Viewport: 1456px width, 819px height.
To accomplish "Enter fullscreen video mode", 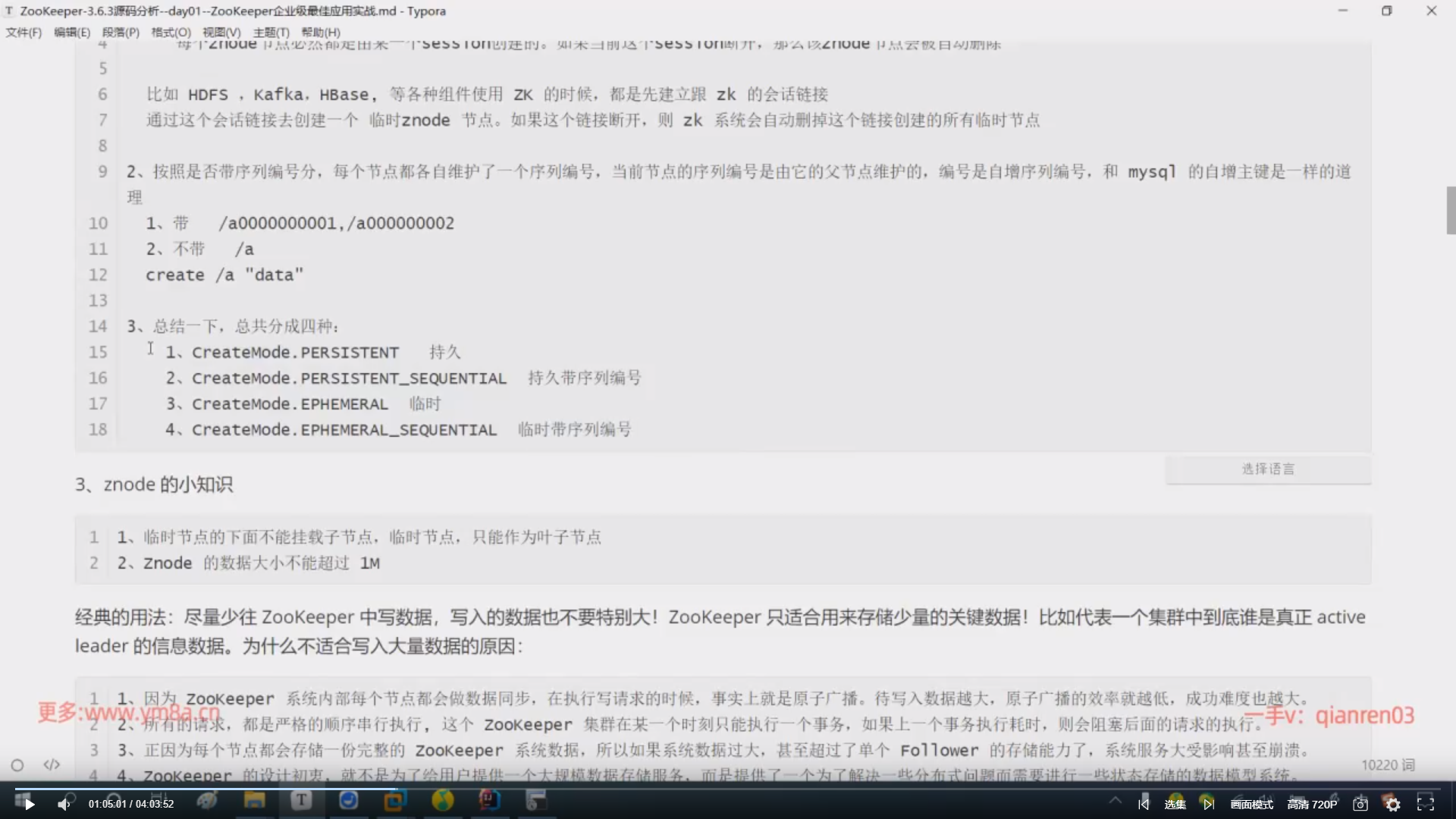I will (x=1426, y=804).
